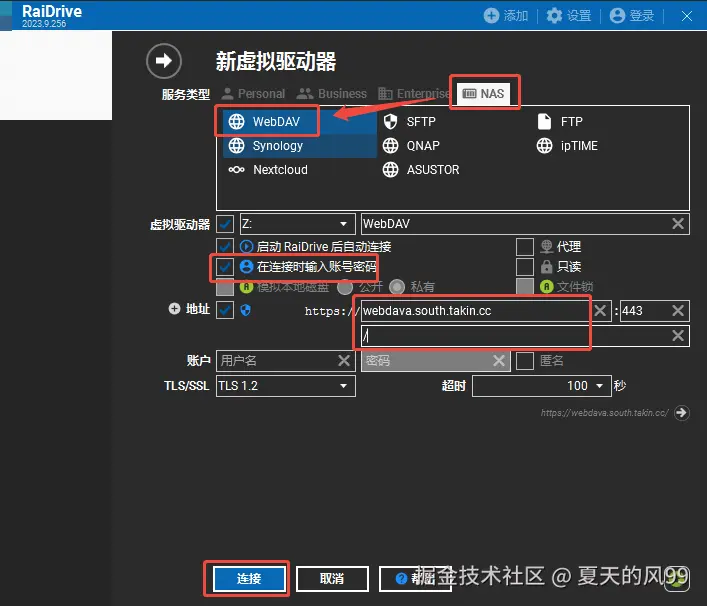Image resolution: width=707 pixels, height=606 pixels.
Task: Select the FTP service
Action: coord(560,122)
